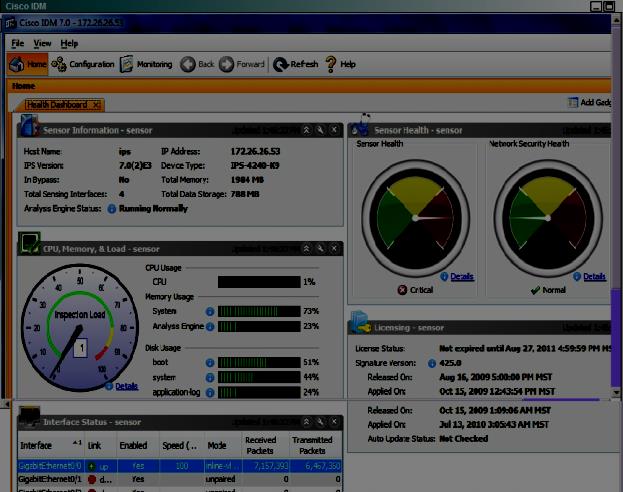Click info icon beside boot disk usage
The width and height of the screenshot is (623, 492).
(210, 362)
